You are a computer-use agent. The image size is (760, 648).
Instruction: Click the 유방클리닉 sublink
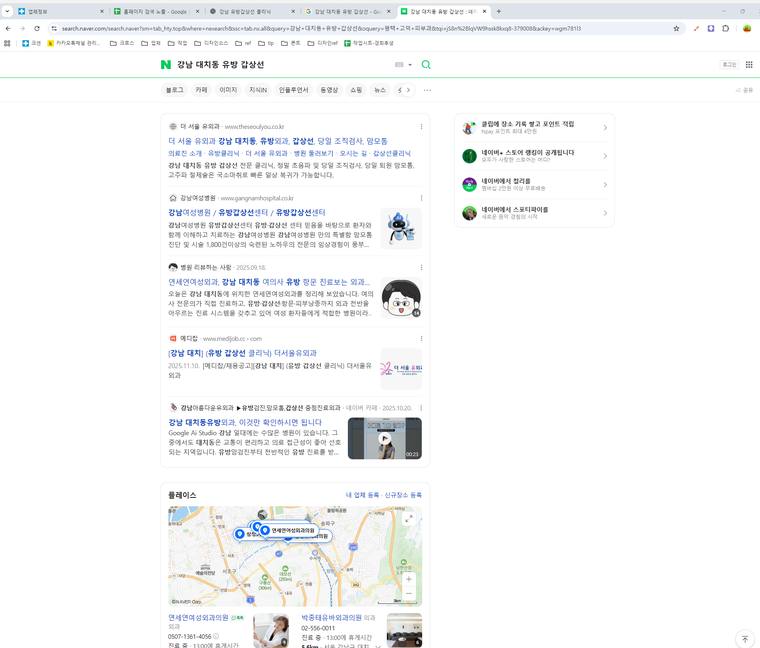[x=223, y=153]
